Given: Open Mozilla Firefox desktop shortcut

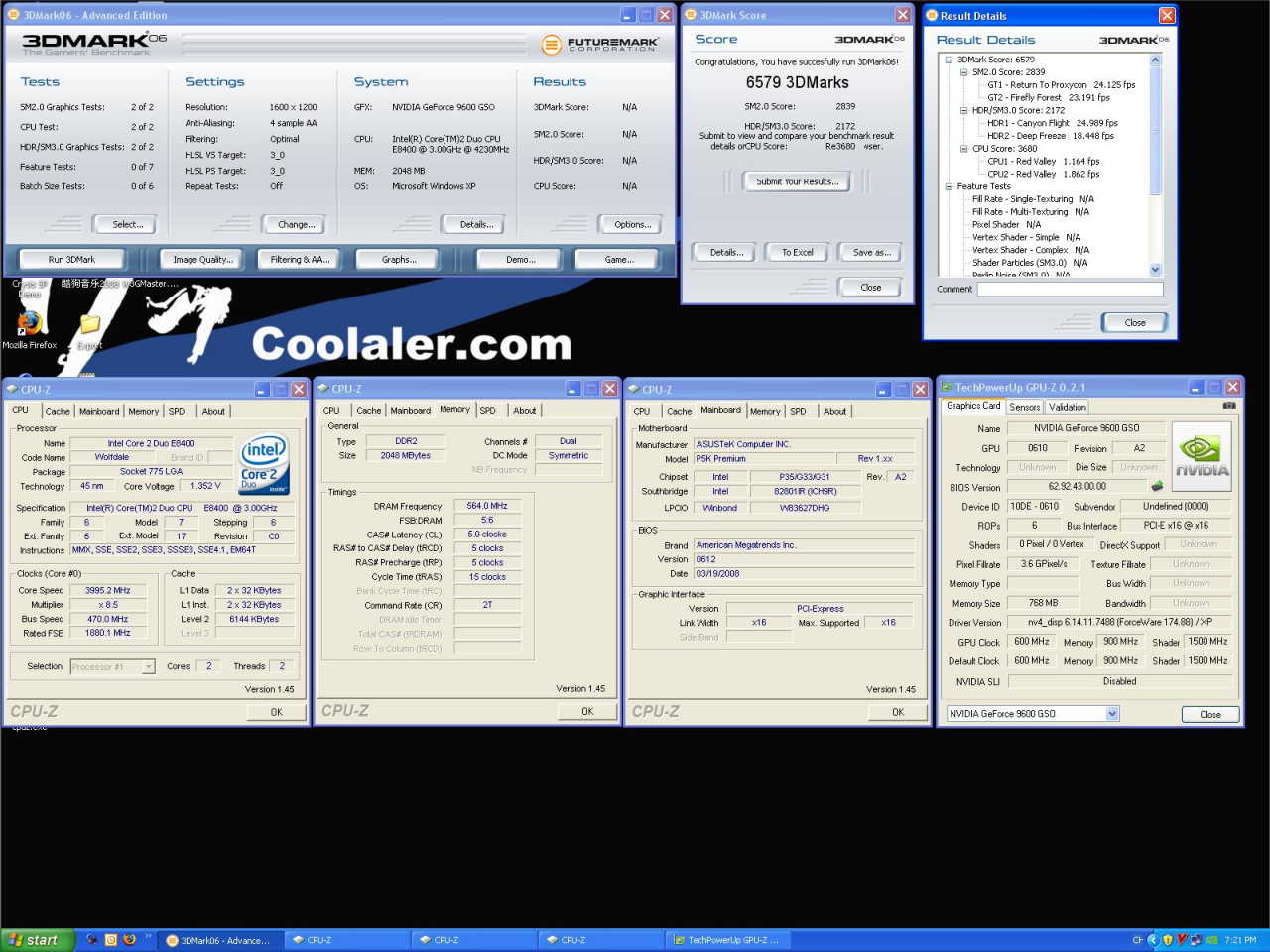Looking at the screenshot, I should 29,330.
